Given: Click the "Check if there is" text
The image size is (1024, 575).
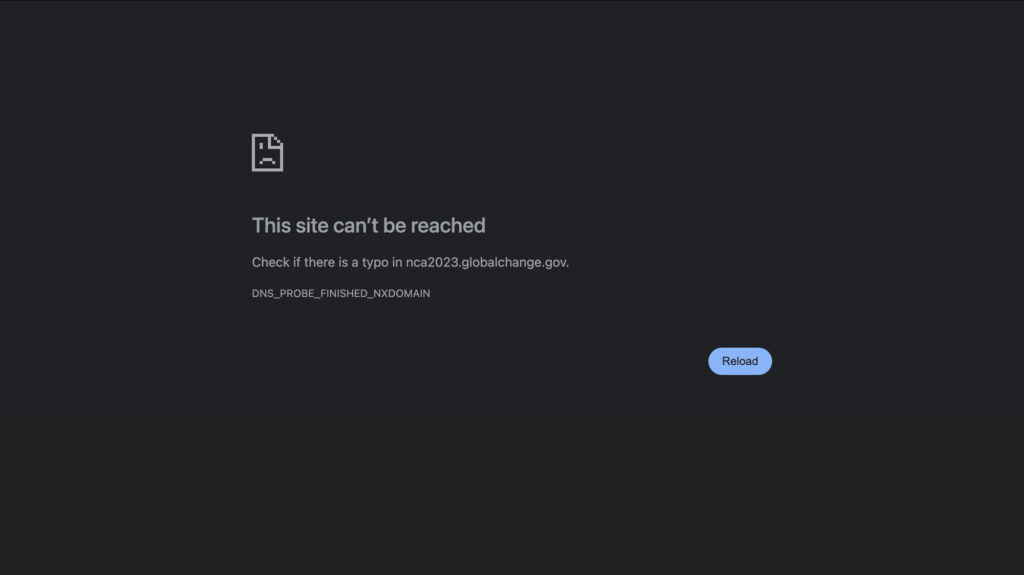Looking at the screenshot, I should [300, 263].
